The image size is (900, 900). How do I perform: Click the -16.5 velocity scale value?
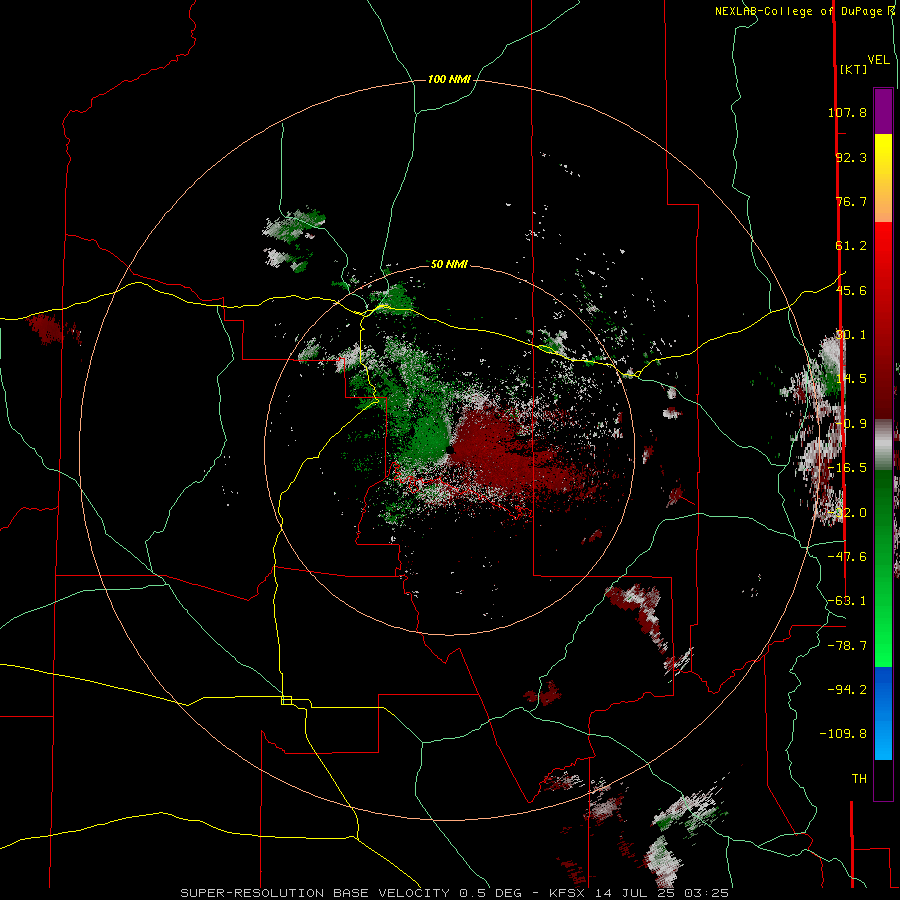[847, 468]
